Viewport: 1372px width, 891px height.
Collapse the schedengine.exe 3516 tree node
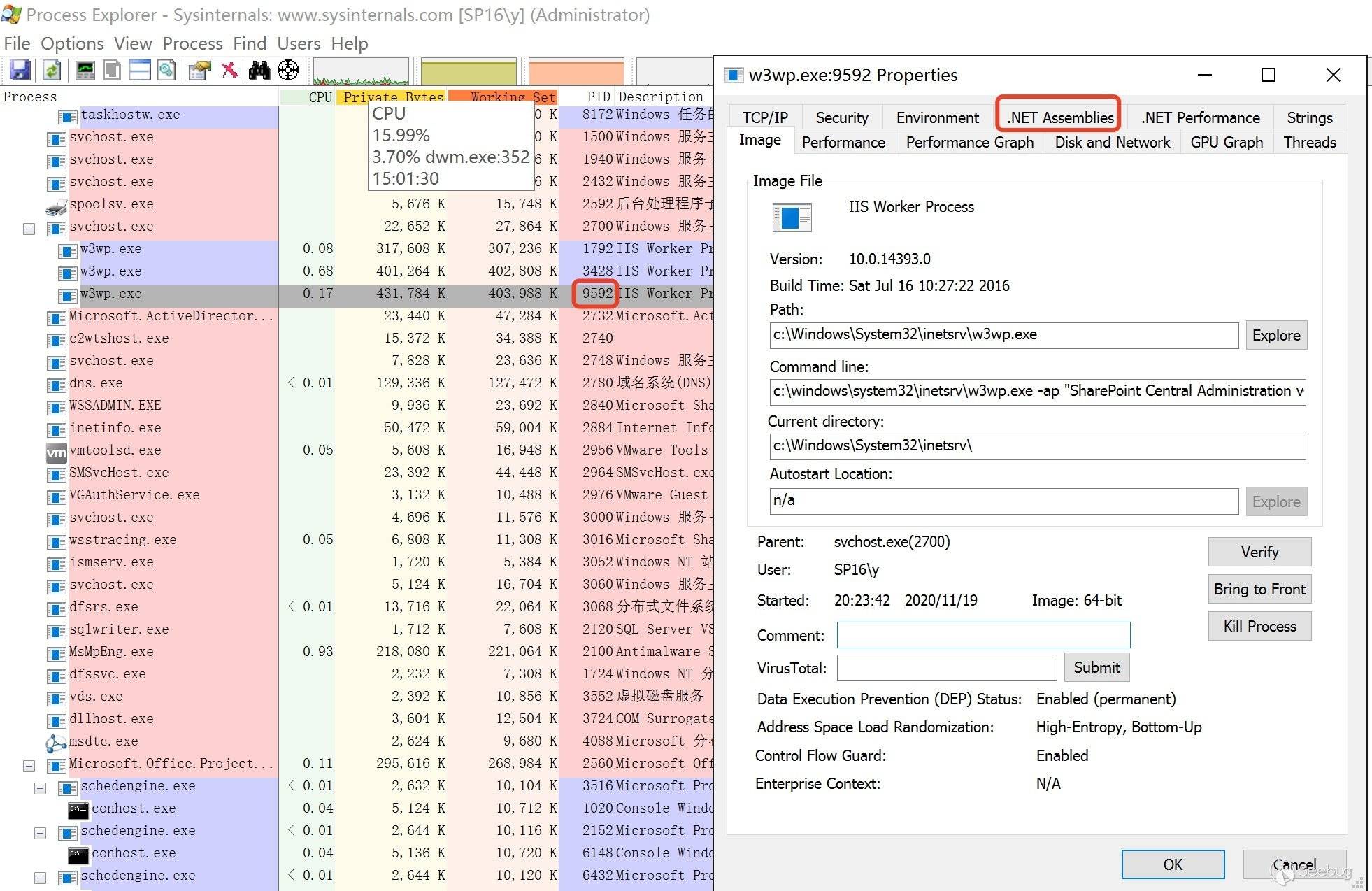pyautogui.click(x=41, y=788)
